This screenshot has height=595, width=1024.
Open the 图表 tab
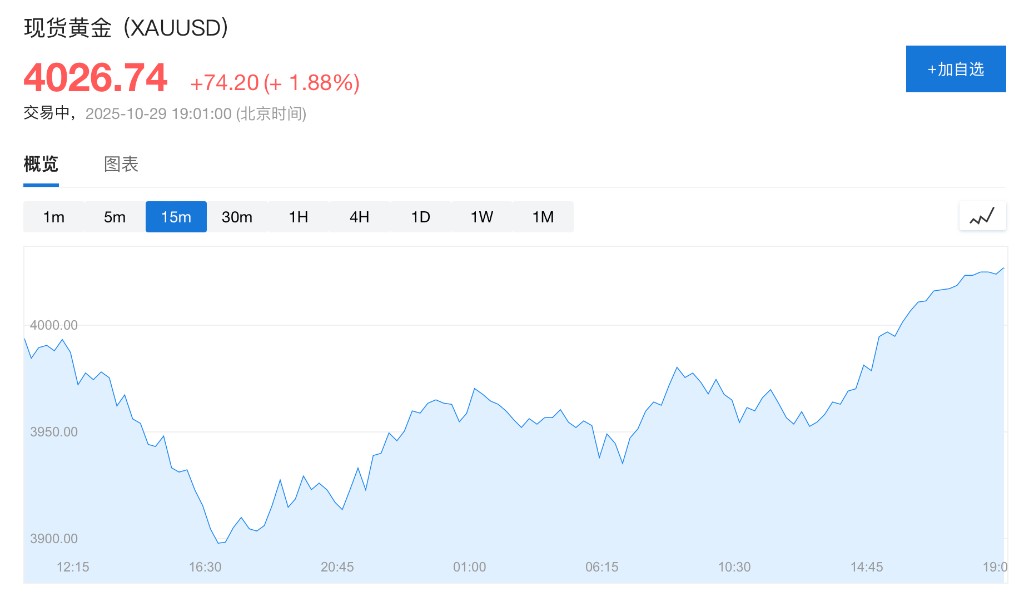pyautogui.click(x=121, y=165)
